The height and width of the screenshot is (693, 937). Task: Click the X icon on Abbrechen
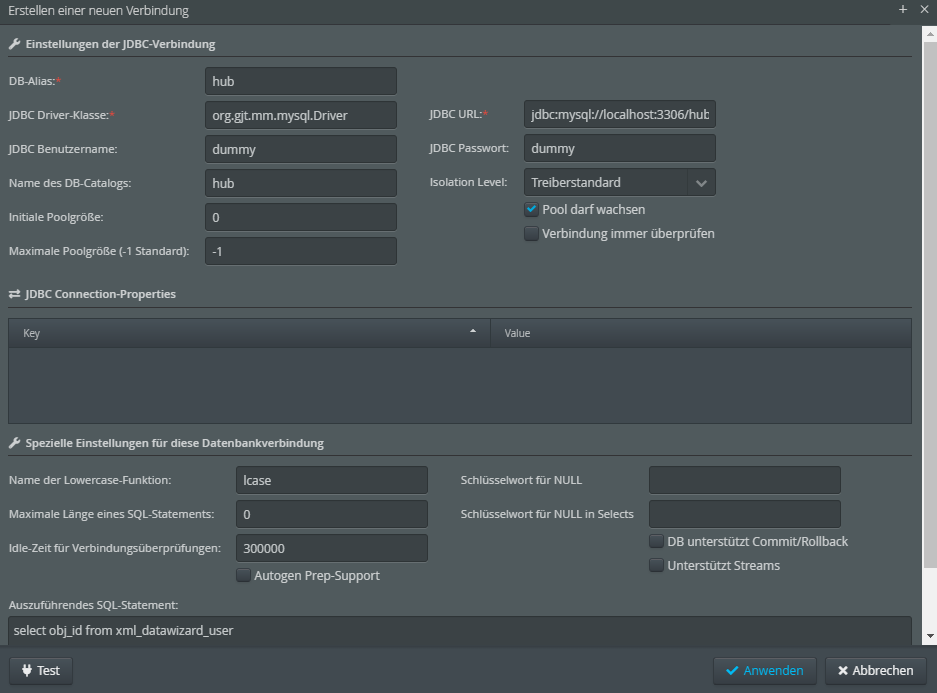[843, 670]
